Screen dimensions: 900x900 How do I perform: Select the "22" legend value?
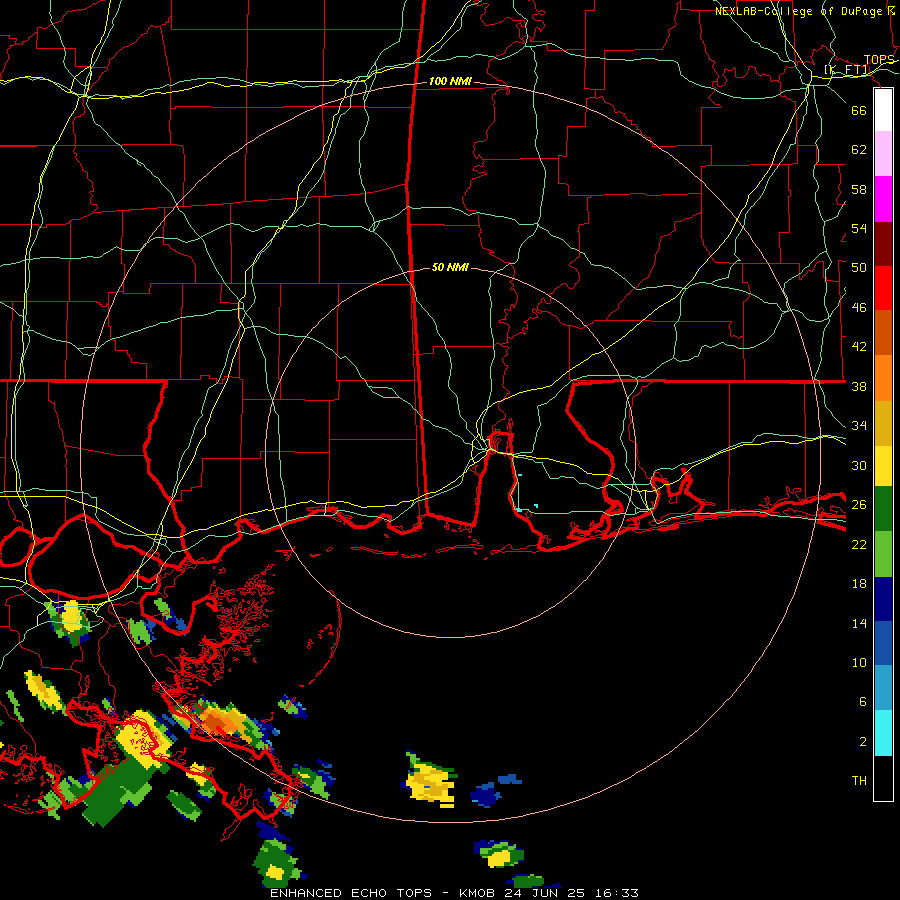tap(859, 544)
